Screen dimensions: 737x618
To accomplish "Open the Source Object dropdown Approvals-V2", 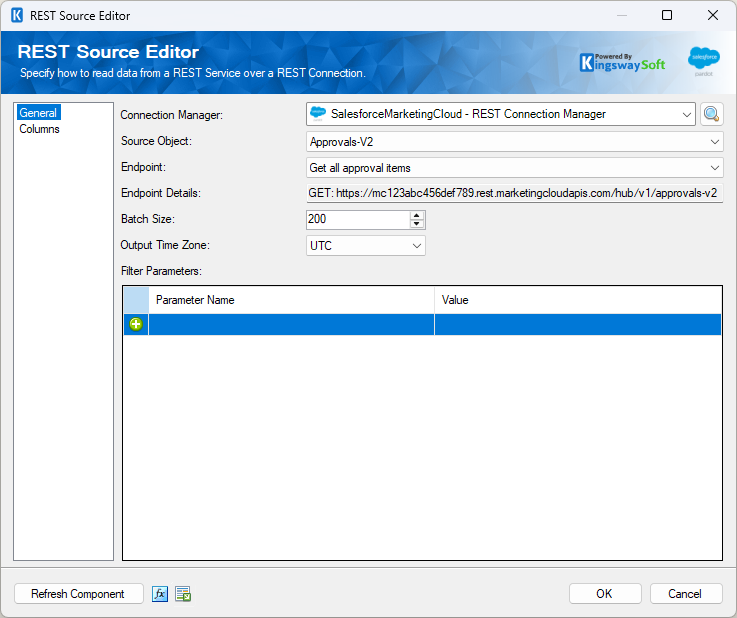I will (x=514, y=142).
